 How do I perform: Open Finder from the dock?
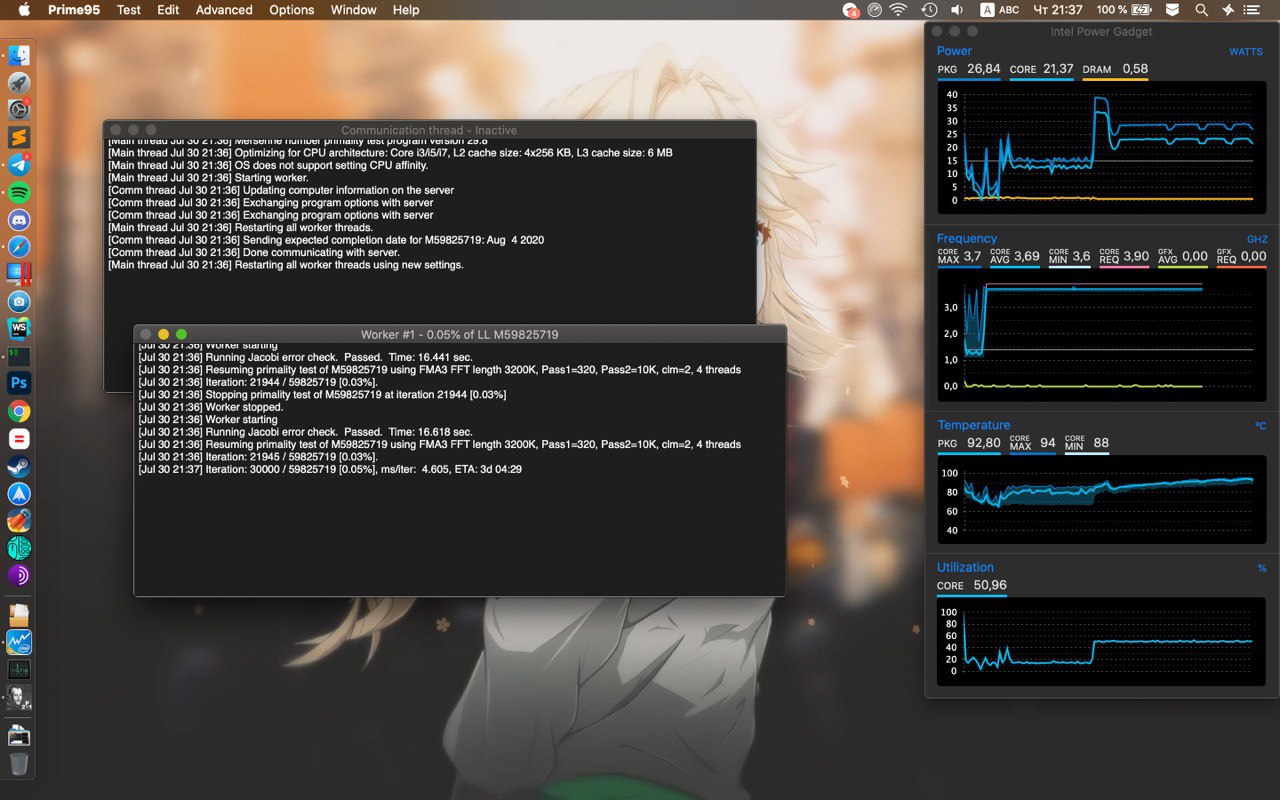pyautogui.click(x=19, y=55)
